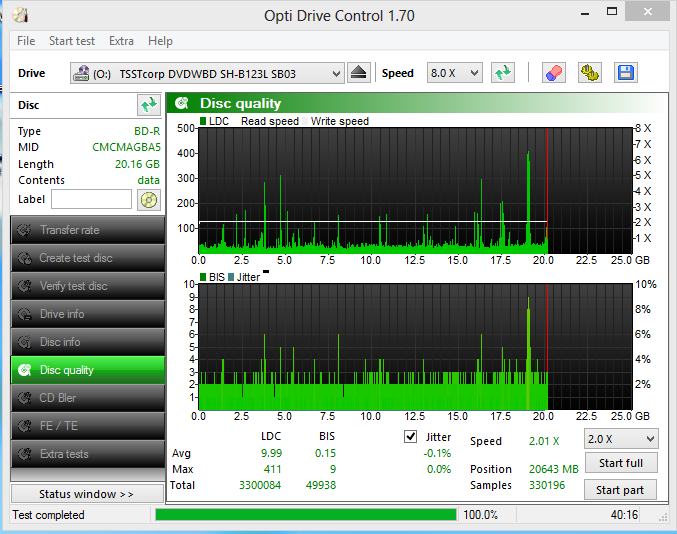The width and height of the screenshot is (677, 534).
Task: Open the Help menu
Action: 160,41
